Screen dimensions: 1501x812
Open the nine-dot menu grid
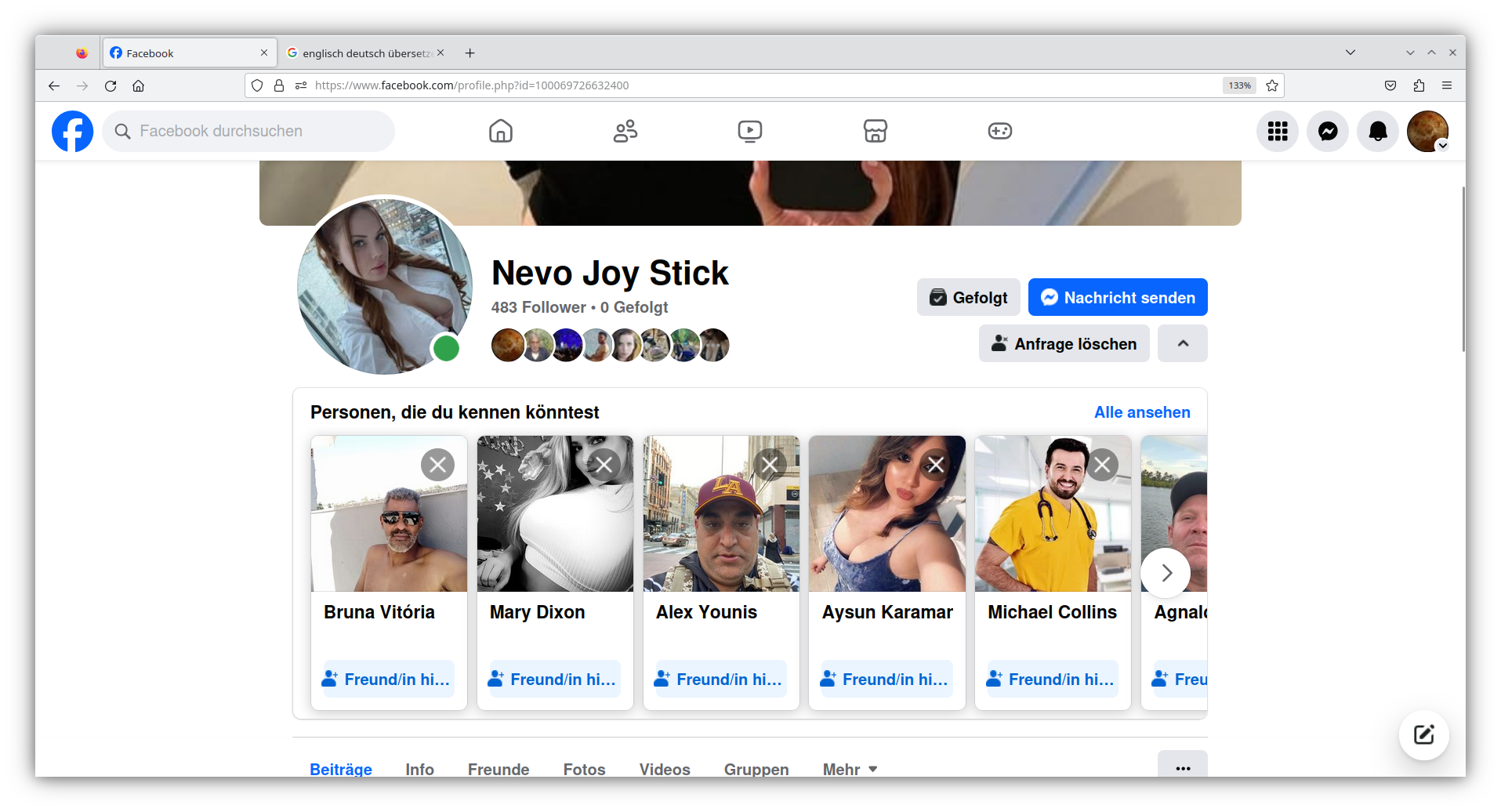click(1277, 132)
